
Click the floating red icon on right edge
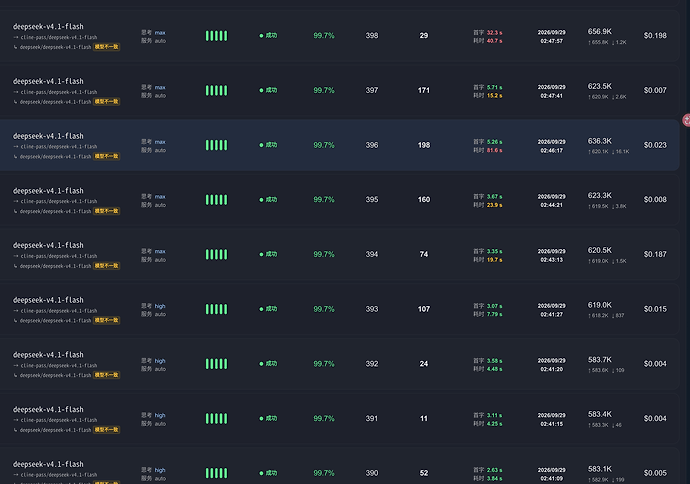point(686,120)
